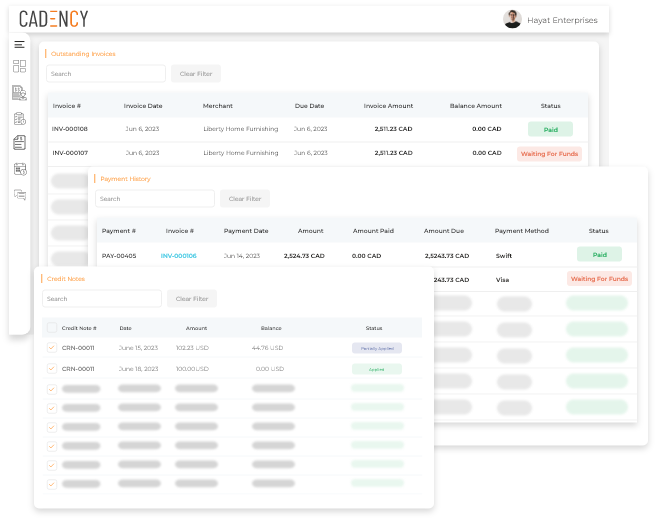Uncheck the CRN-00011 row dated June 15, 2023
The height and width of the screenshot is (521, 657).
point(52,347)
